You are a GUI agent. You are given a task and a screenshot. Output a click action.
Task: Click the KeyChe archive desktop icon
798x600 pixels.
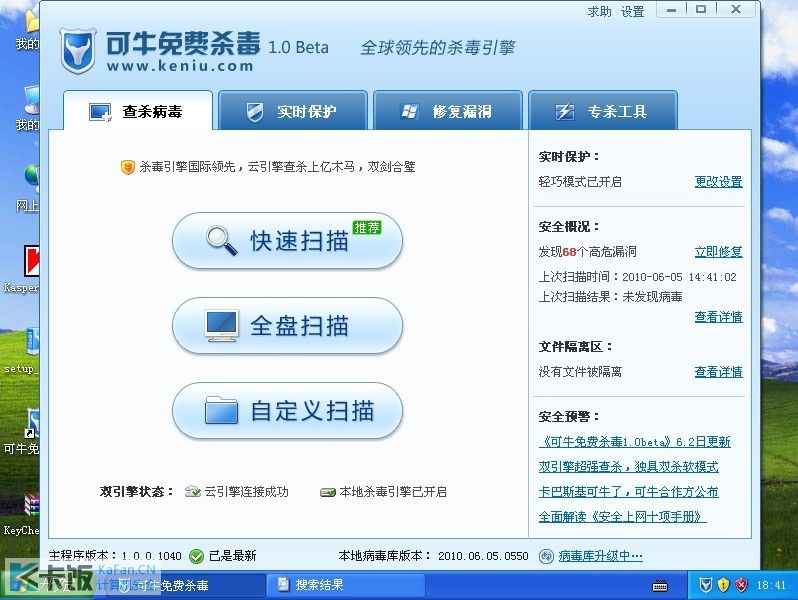click(x=32, y=505)
